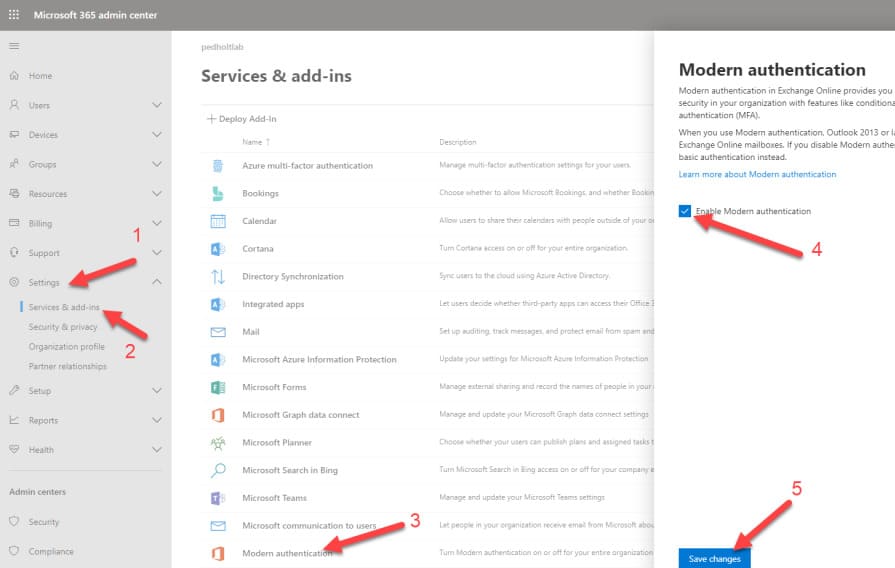Open Organization profile submenu item
This screenshot has width=895, height=568.
[67, 347]
